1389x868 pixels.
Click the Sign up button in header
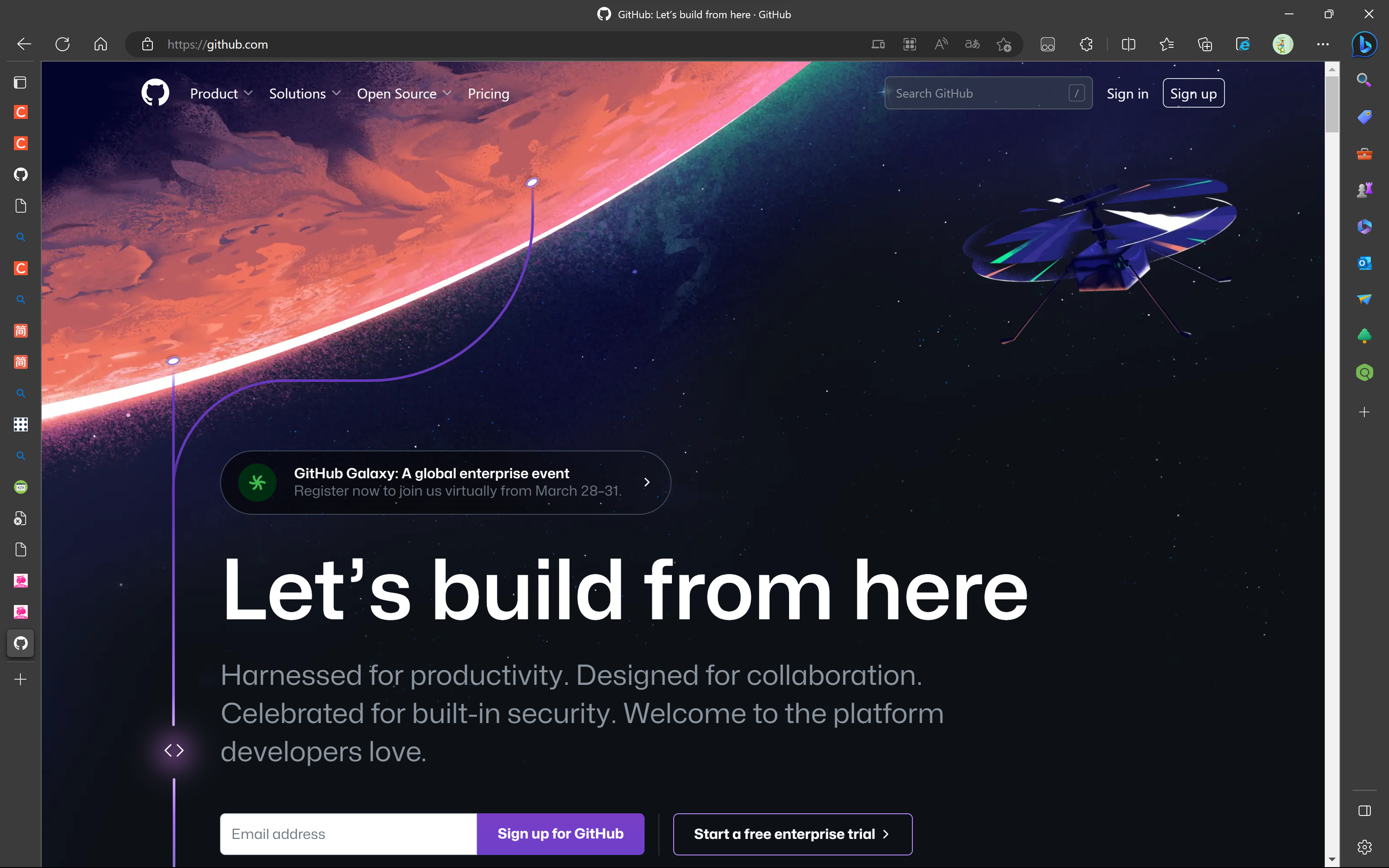click(1193, 93)
